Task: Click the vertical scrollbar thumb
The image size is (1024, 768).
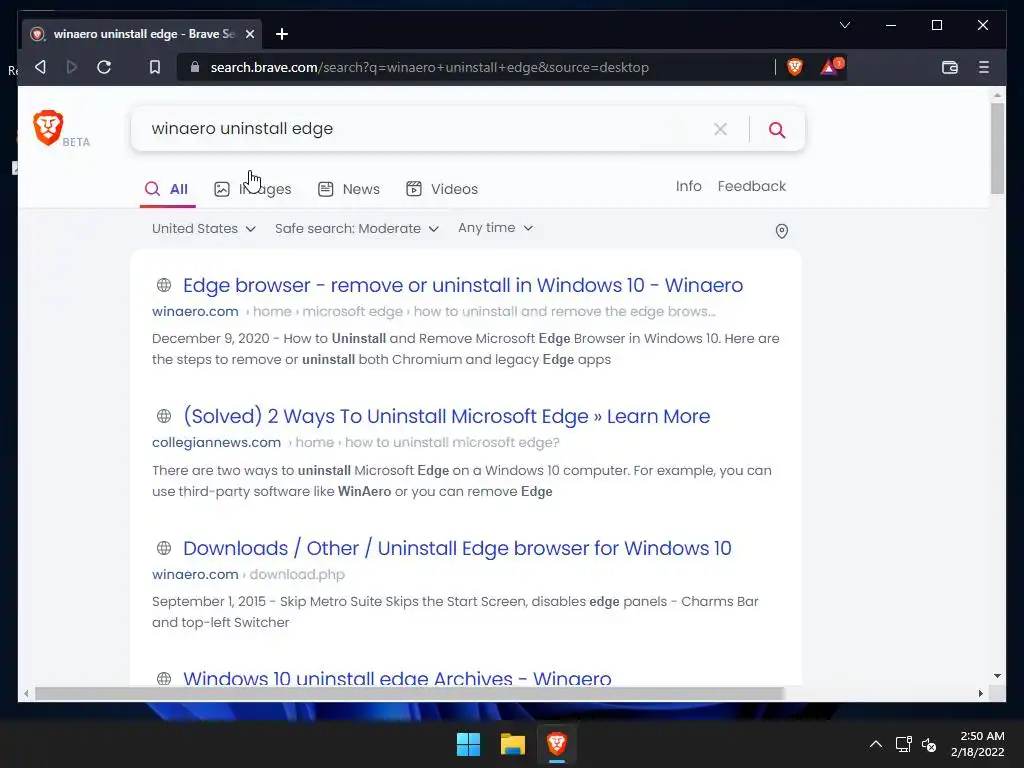Action: coord(997,148)
